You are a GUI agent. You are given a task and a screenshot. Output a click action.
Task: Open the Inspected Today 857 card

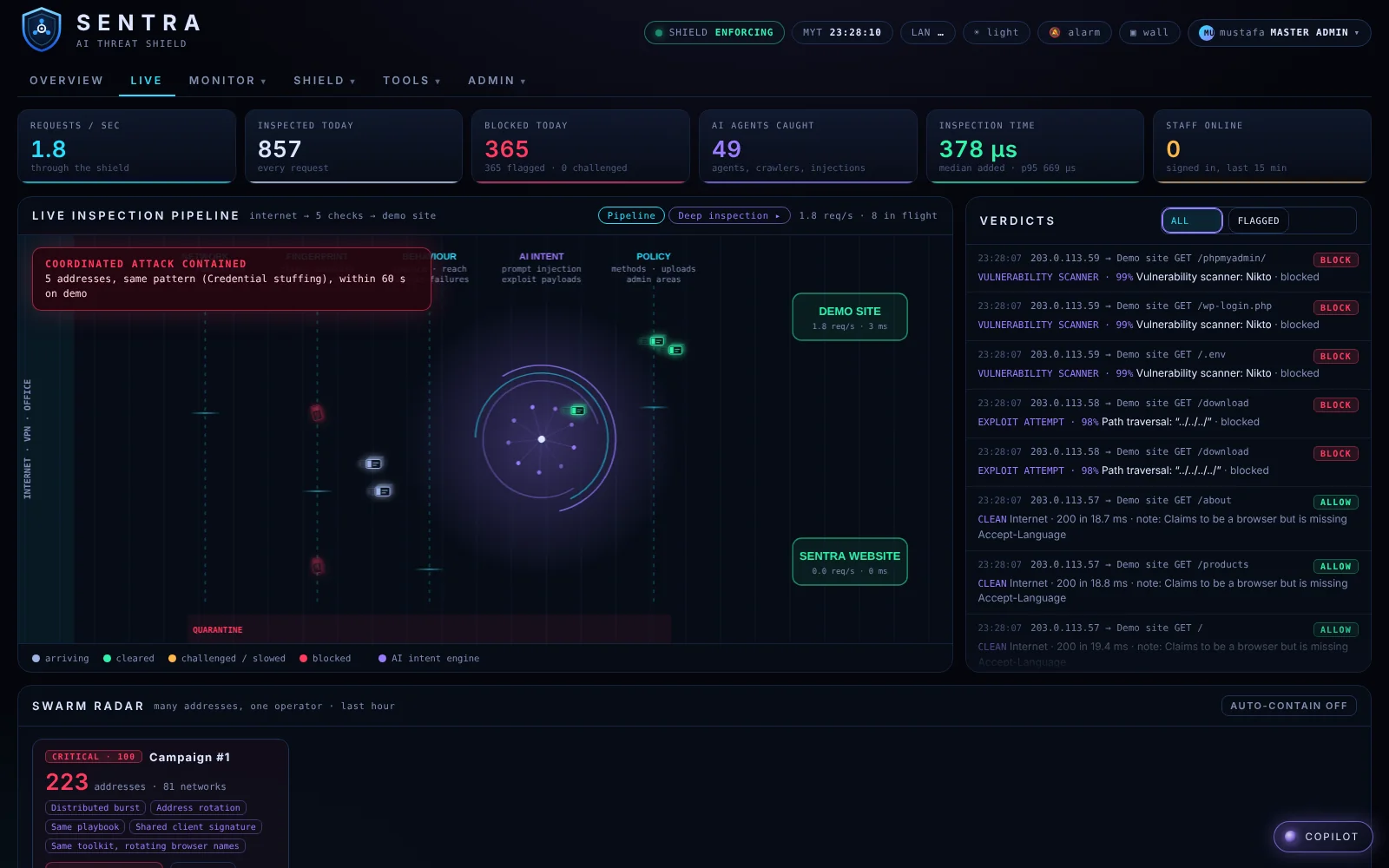click(353, 146)
